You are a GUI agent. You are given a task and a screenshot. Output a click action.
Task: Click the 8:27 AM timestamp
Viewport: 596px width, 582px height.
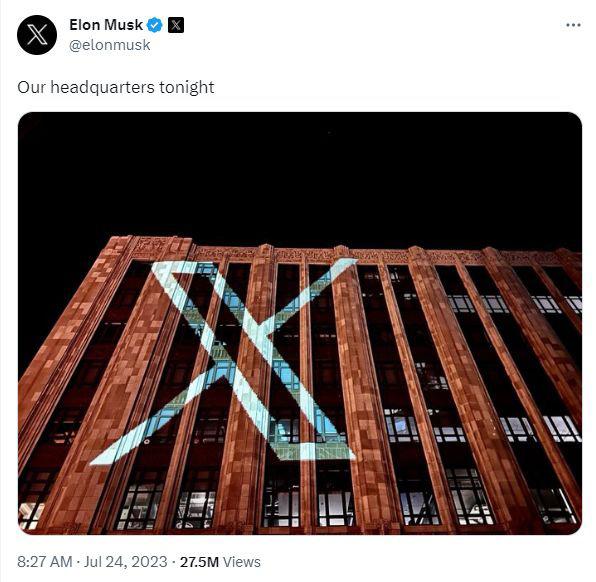44,561
